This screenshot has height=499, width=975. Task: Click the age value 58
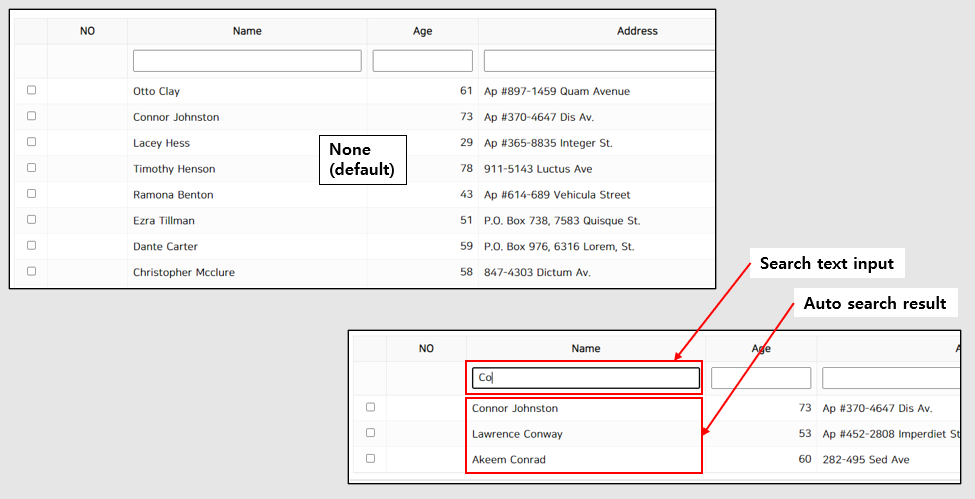point(466,272)
